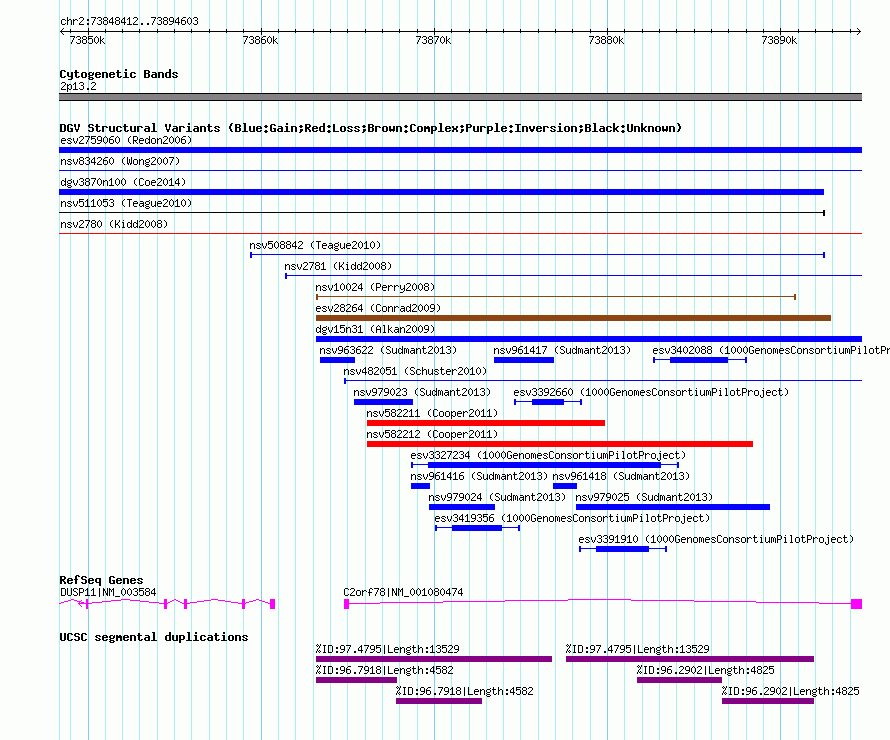Image resolution: width=890 pixels, height=740 pixels.
Task: Open esv3327234 variant entry
Action: point(545,465)
